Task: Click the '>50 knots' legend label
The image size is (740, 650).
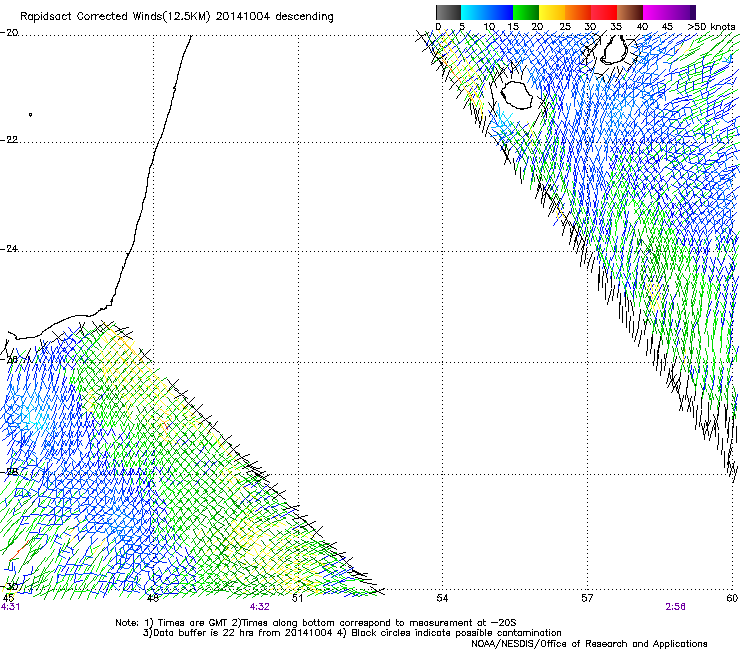Action: [x=711, y=26]
